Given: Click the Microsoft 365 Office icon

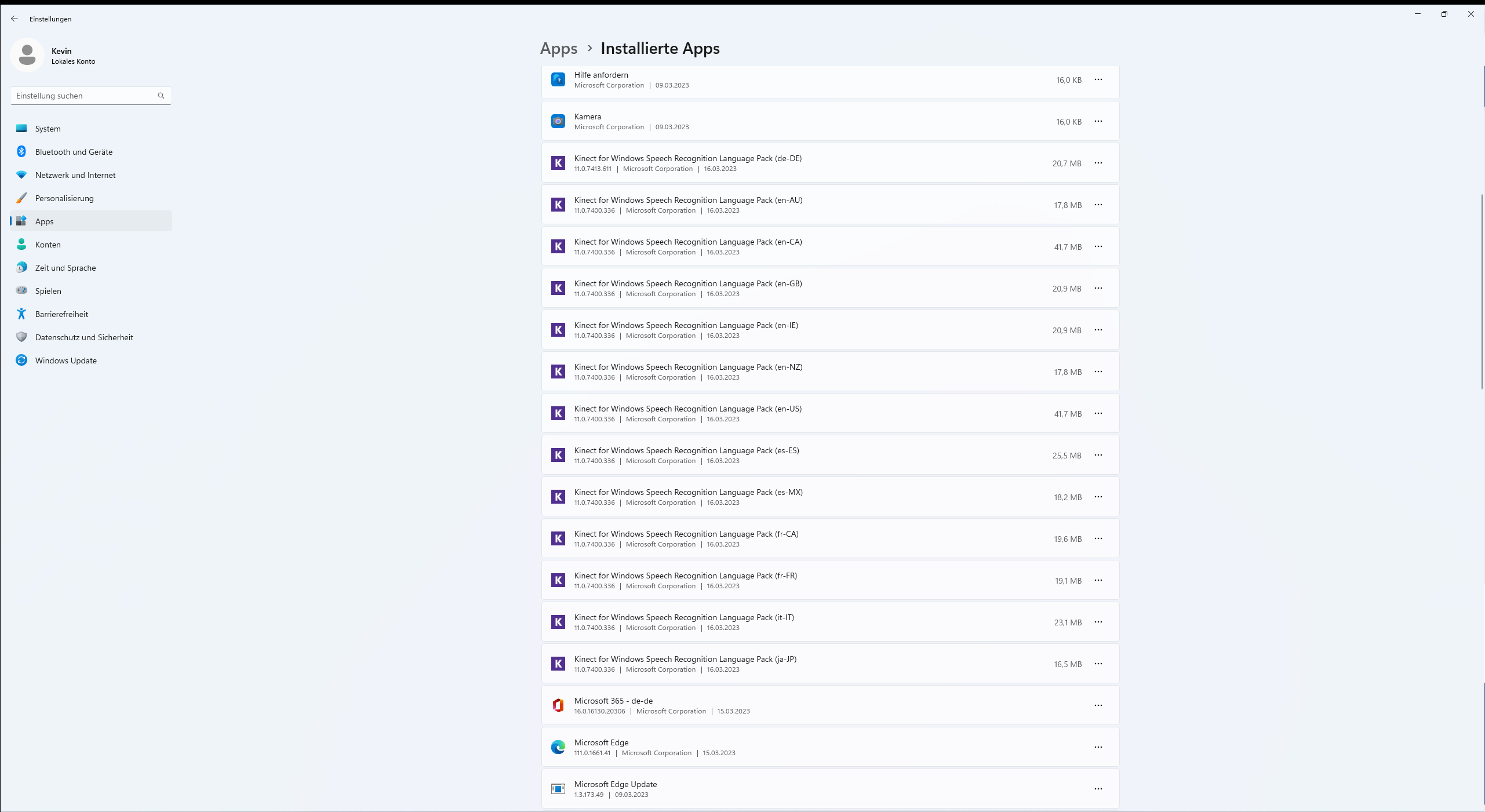Looking at the screenshot, I should tap(558, 705).
